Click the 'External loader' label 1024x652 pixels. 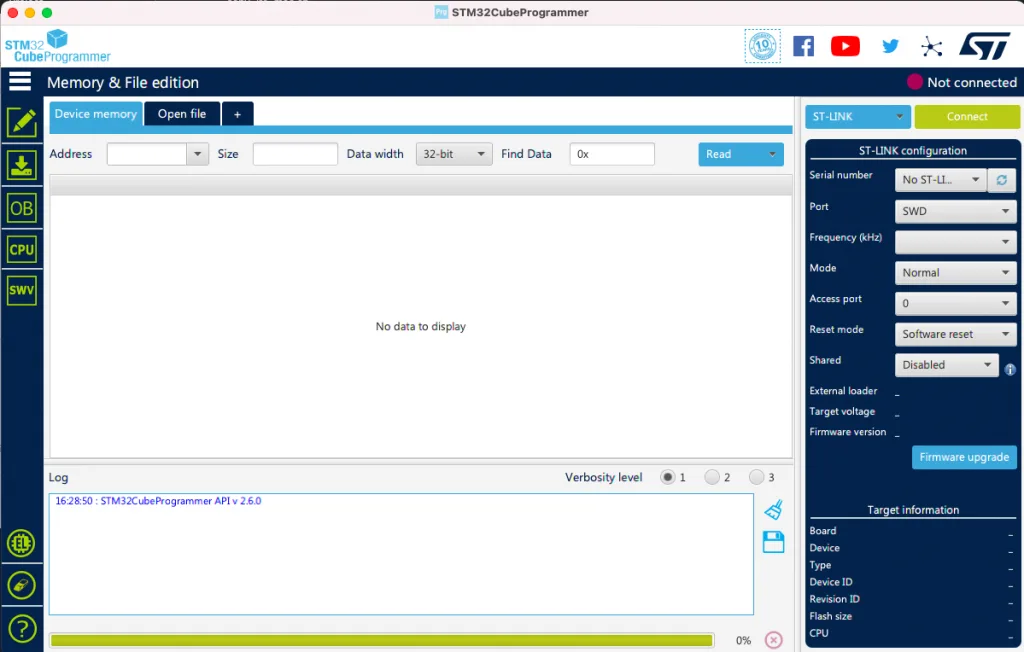tap(843, 391)
